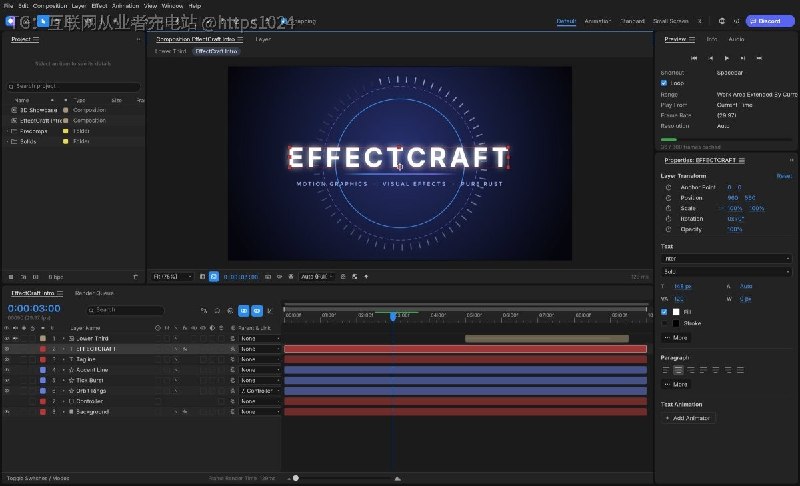Screen dimensions: 800x486
Task: Open the Composition menu
Action: point(50,6)
